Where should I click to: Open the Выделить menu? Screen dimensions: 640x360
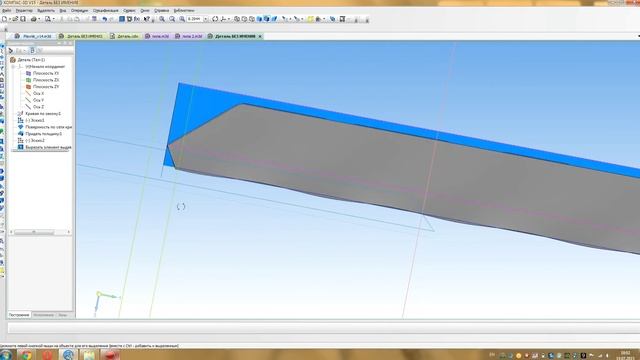pos(45,11)
